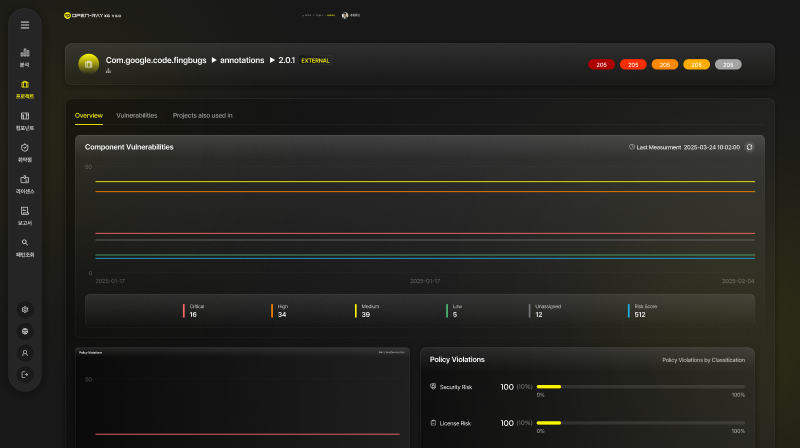Click the hierarchy icon under component name
Viewport: 800px width, 448px height.
[108, 71]
